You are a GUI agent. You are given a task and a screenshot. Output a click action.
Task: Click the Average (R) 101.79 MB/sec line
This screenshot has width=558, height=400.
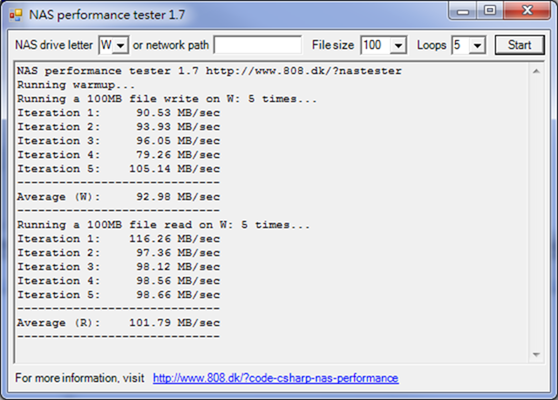pyautogui.click(x=119, y=323)
